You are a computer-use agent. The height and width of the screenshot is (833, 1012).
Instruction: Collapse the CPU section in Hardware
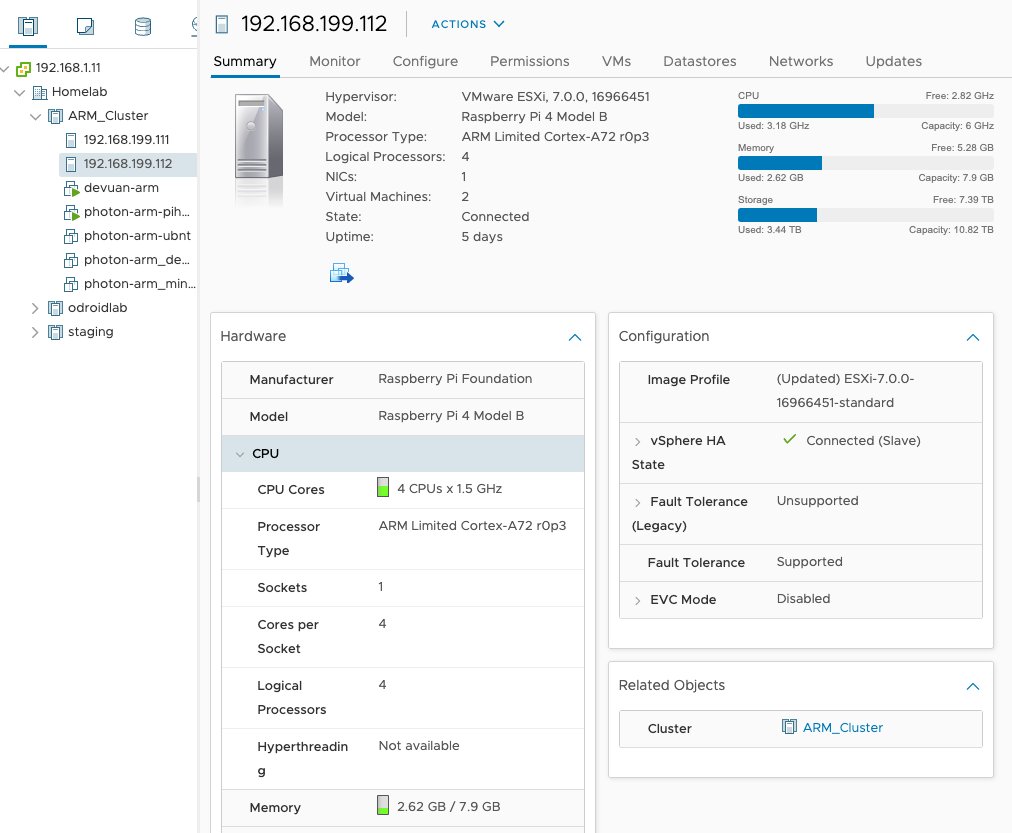coord(240,454)
